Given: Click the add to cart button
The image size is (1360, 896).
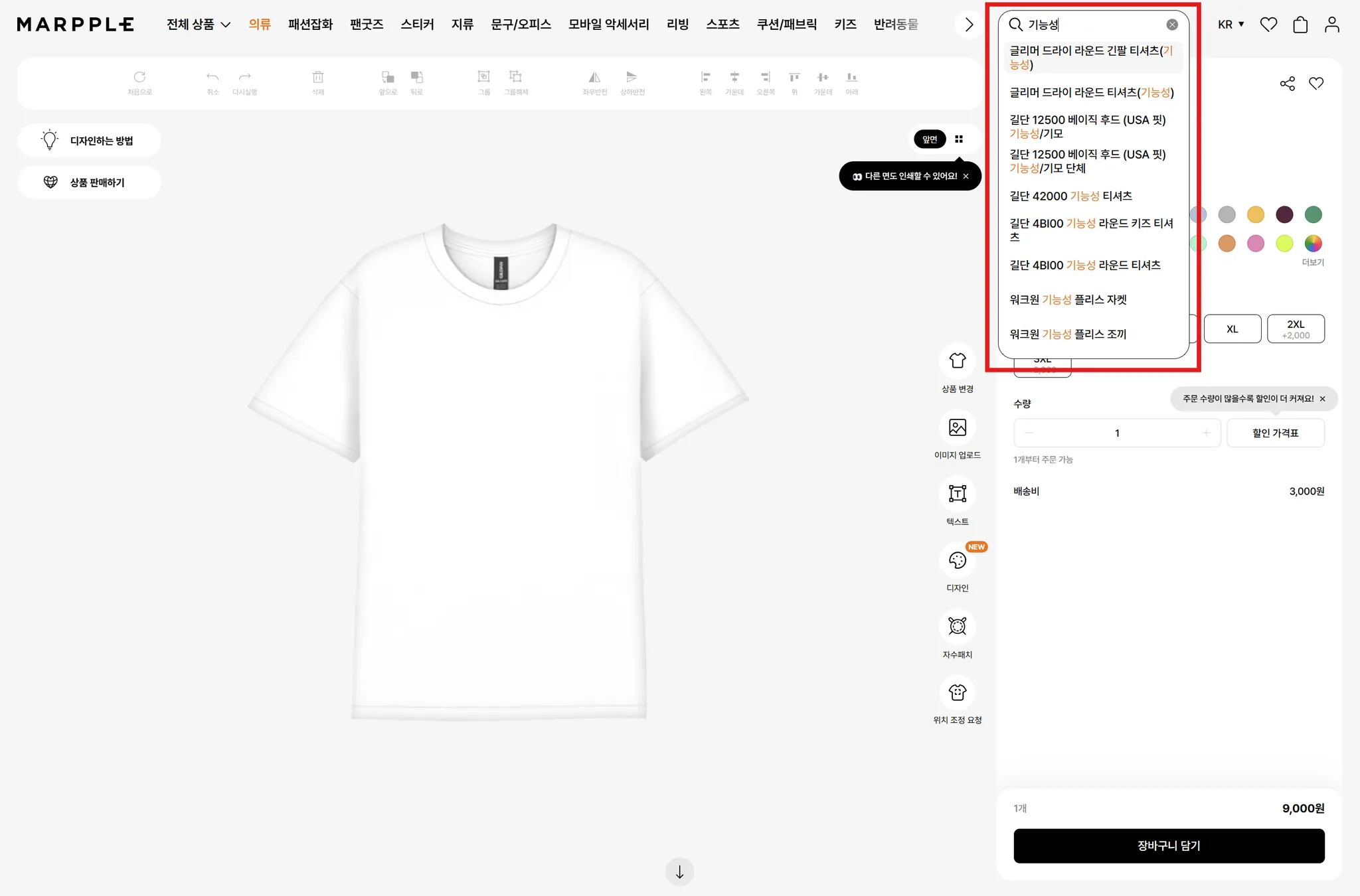Looking at the screenshot, I should (x=1169, y=846).
